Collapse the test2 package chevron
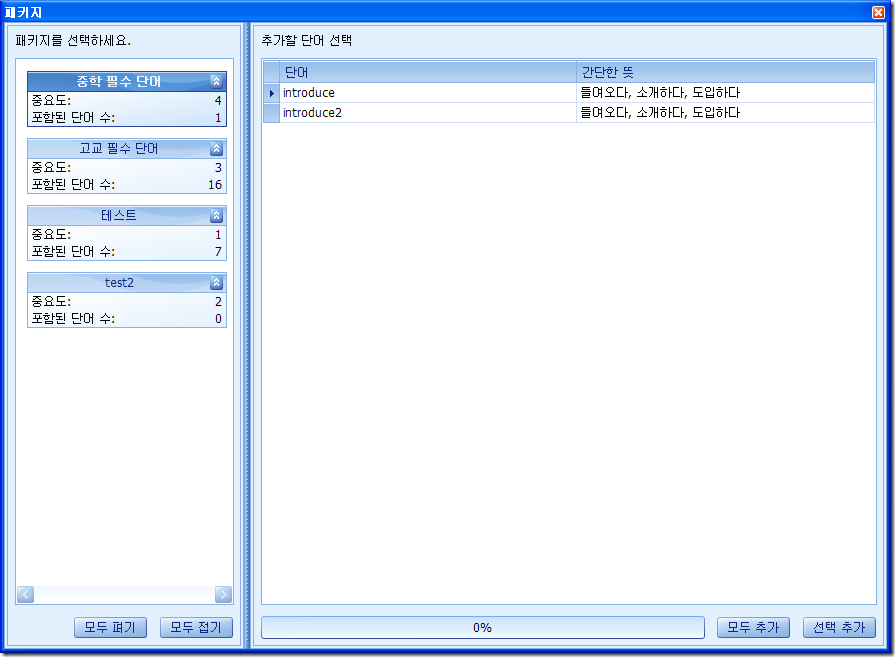This screenshot has width=895, height=657. 216,283
